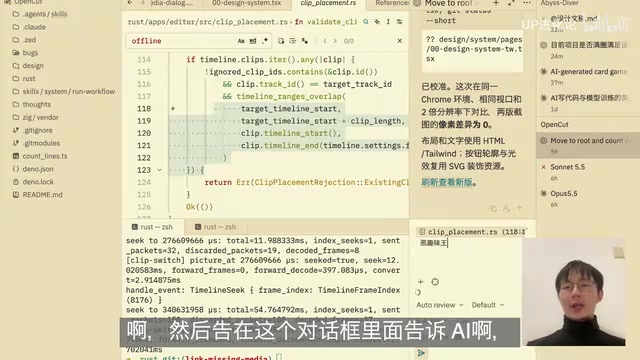This screenshot has width=640, height=360.
Task: Expand the thoughts folder in project tree
Action: [x=37, y=104]
